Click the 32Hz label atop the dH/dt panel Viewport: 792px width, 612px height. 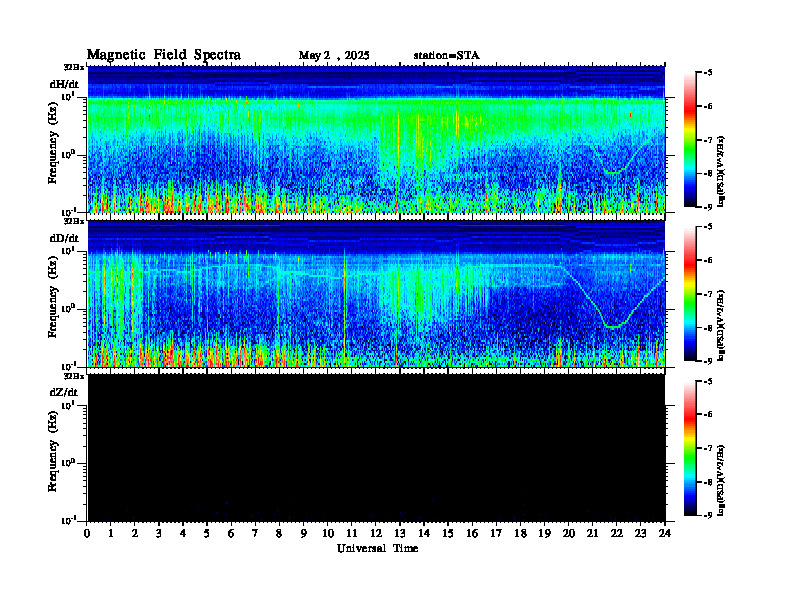74,66
